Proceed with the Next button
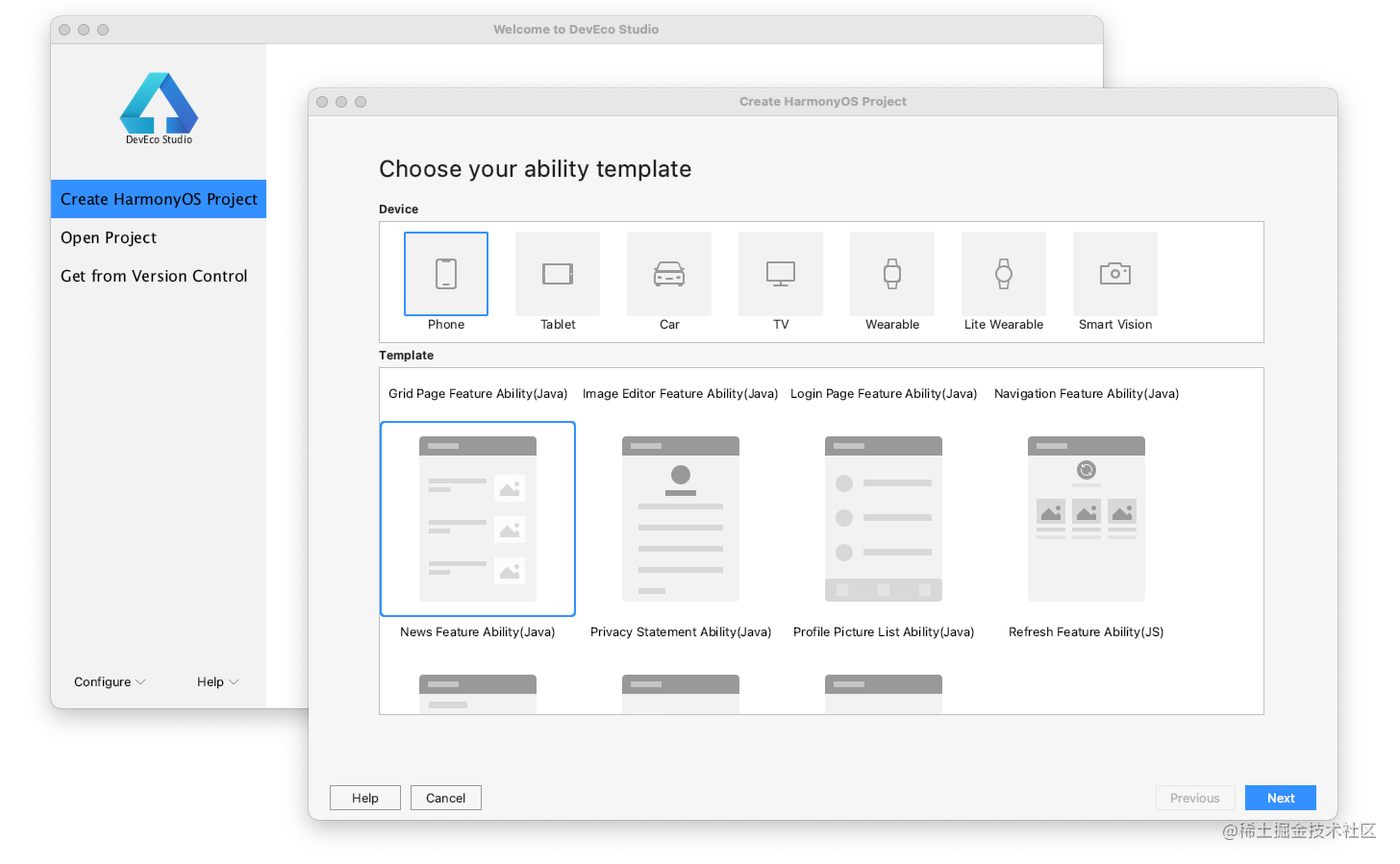 click(1281, 798)
